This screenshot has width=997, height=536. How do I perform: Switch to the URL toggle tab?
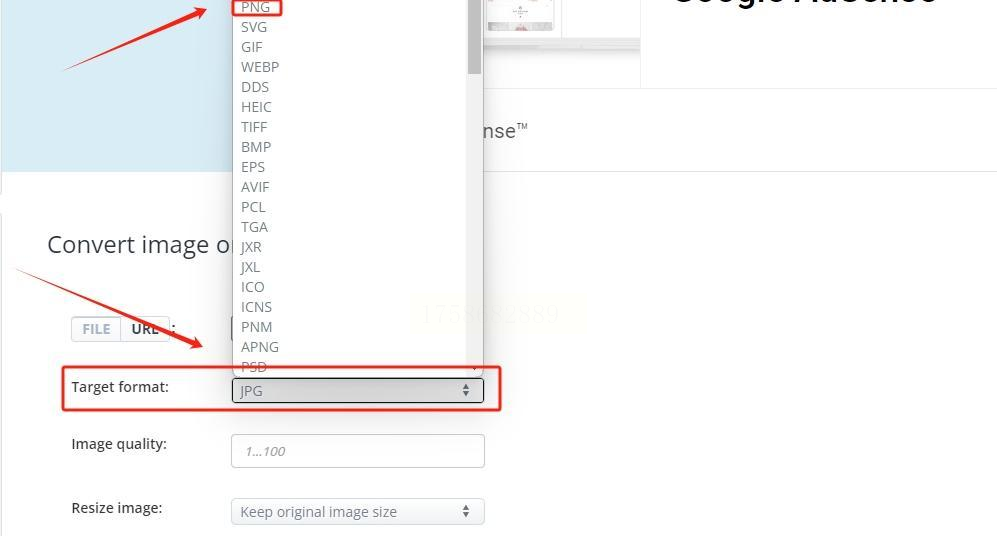(145, 329)
